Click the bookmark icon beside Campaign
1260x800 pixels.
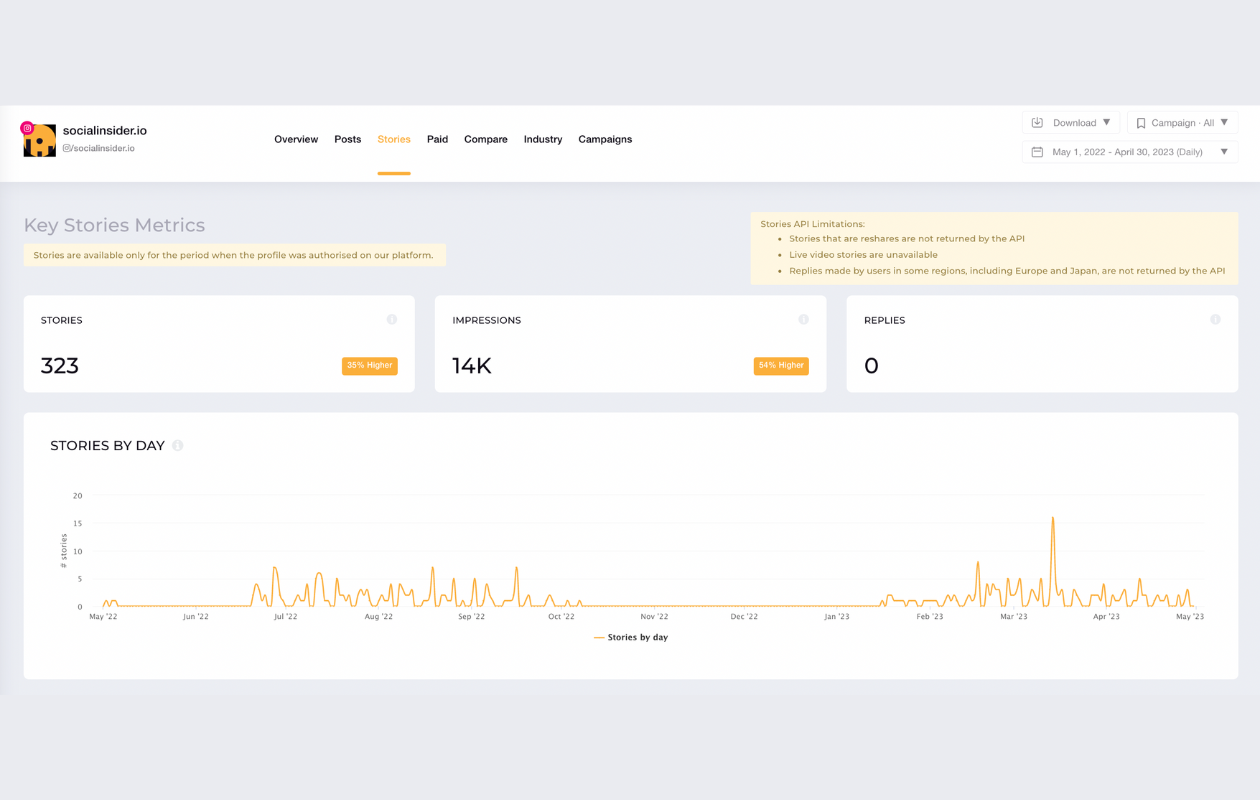[x=1141, y=123]
